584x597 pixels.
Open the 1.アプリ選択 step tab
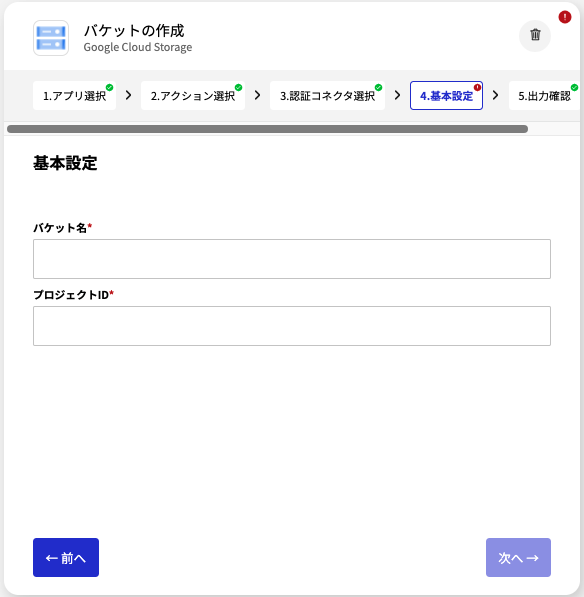coord(75,96)
